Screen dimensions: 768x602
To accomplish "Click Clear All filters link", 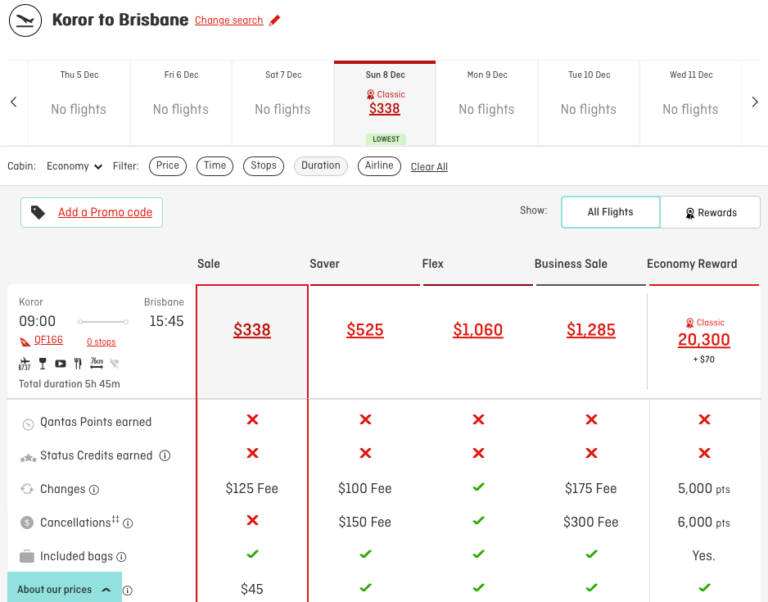I will (429, 167).
